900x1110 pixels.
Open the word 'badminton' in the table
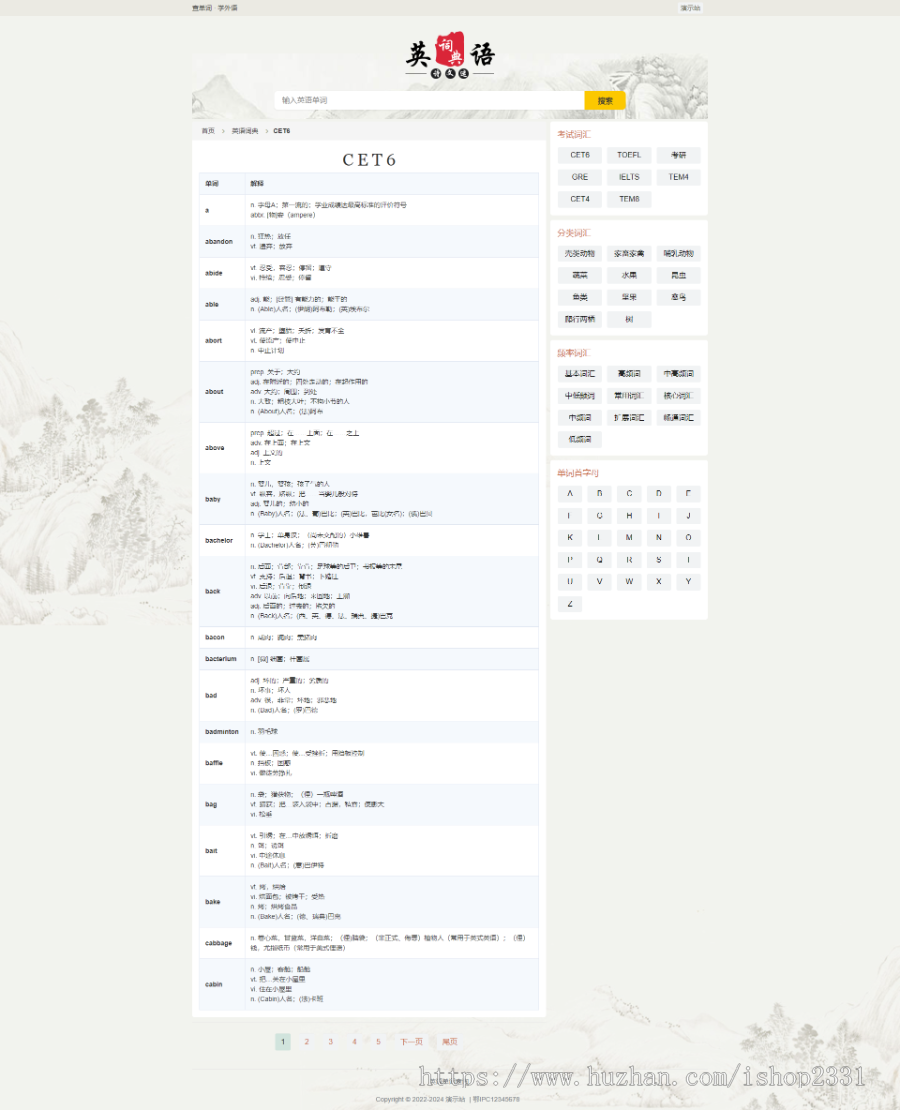coord(222,732)
